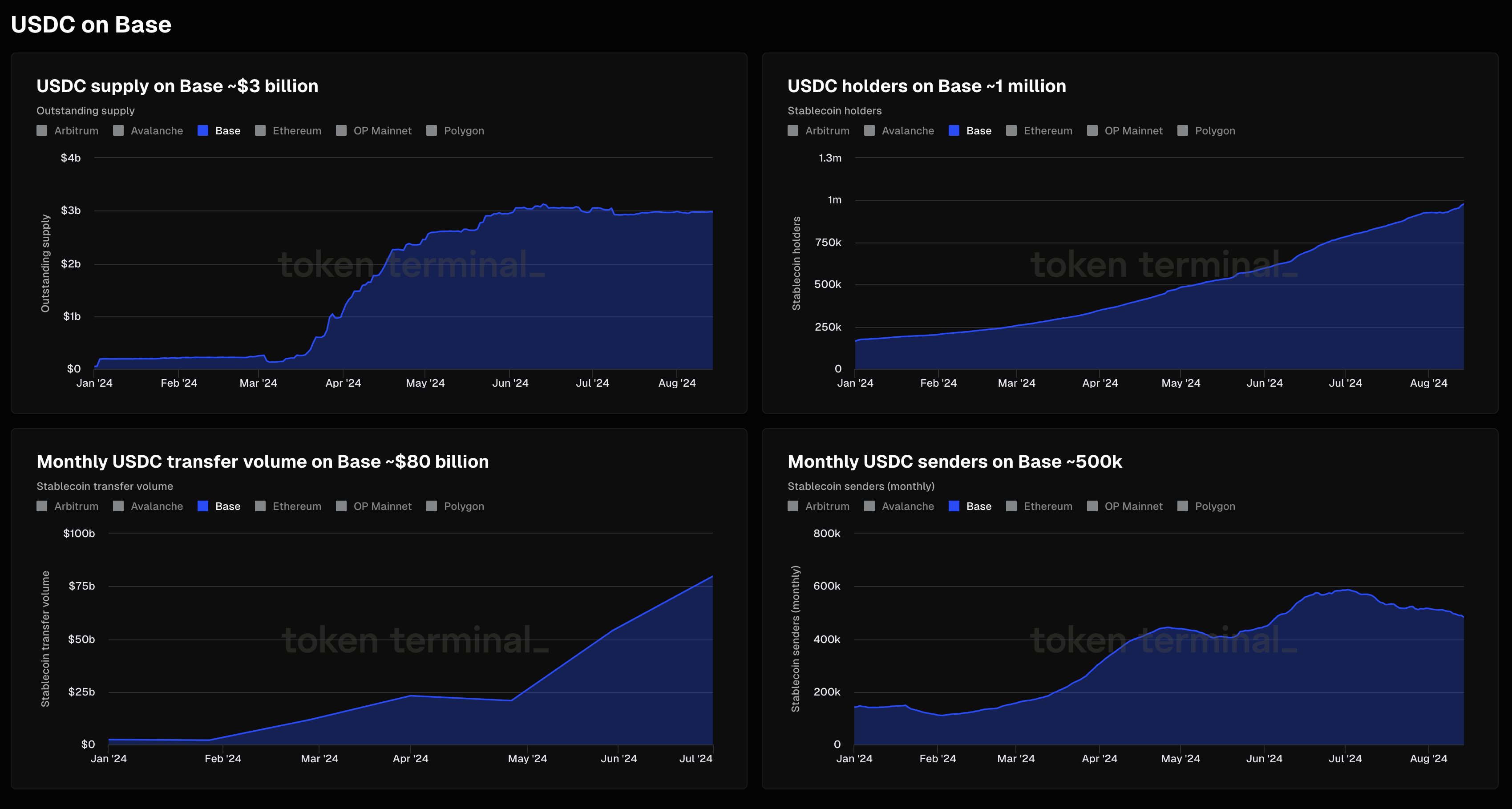Toggle Ethereum checkbox in monthly senders chart
The width and height of the screenshot is (1512, 809).
coord(1011,506)
